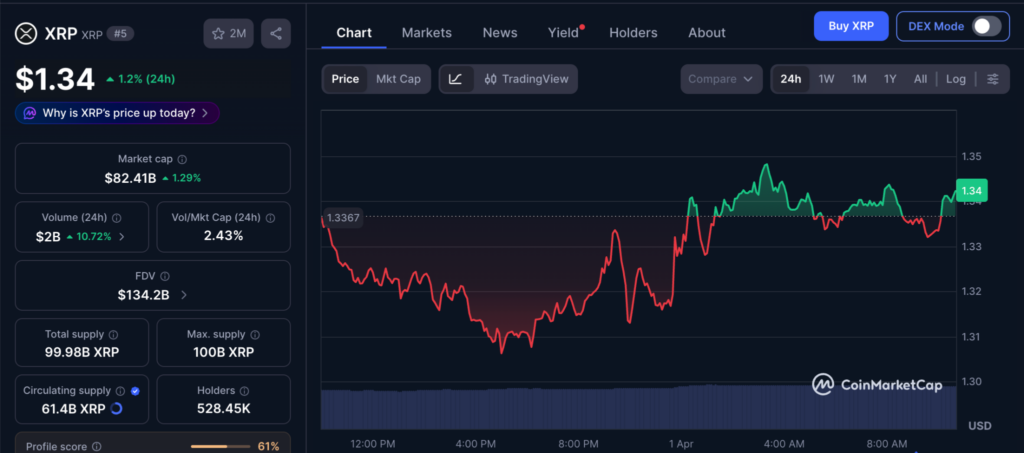The height and width of the screenshot is (453, 1024).
Task: Open chart settings sliders icon
Action: pyautogui.click(x=992, y=79)
